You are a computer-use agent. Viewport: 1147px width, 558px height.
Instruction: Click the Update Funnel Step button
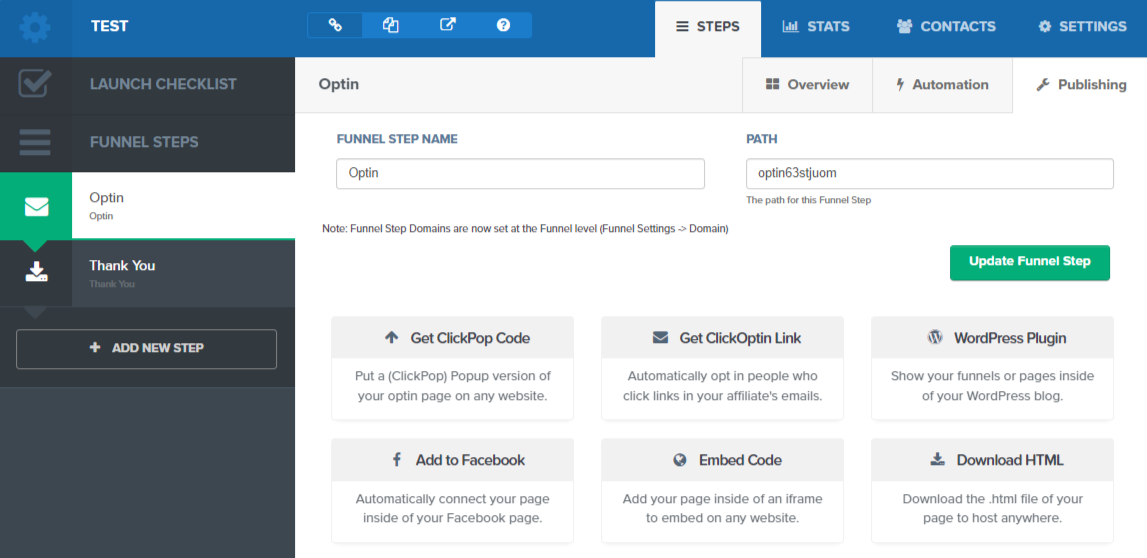click(1030, 263)
